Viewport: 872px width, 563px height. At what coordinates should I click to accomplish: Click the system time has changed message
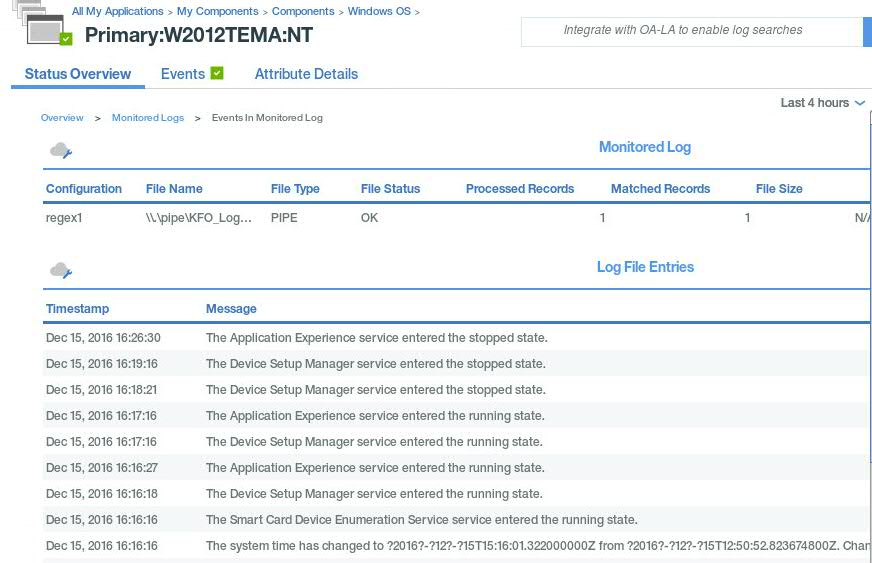click(x=538, y=546)
